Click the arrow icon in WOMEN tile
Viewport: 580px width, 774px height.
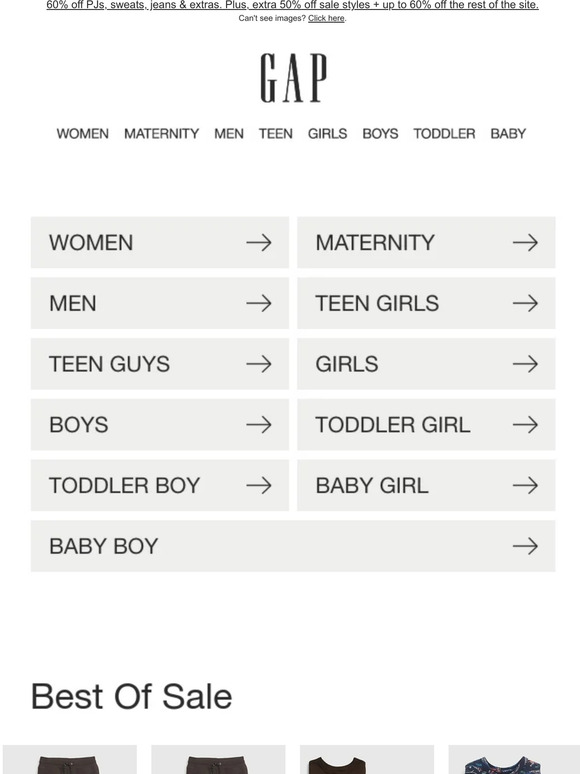[x=259, y=242]
